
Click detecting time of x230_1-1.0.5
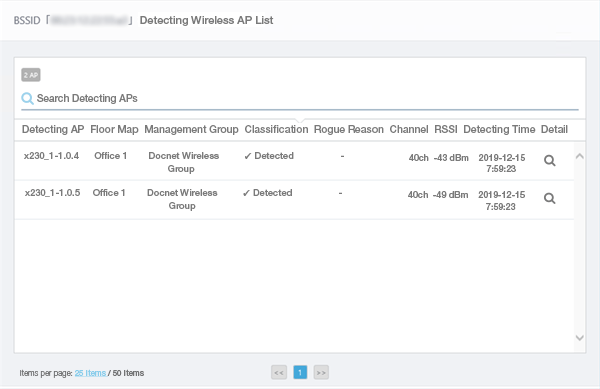point(501,200)
